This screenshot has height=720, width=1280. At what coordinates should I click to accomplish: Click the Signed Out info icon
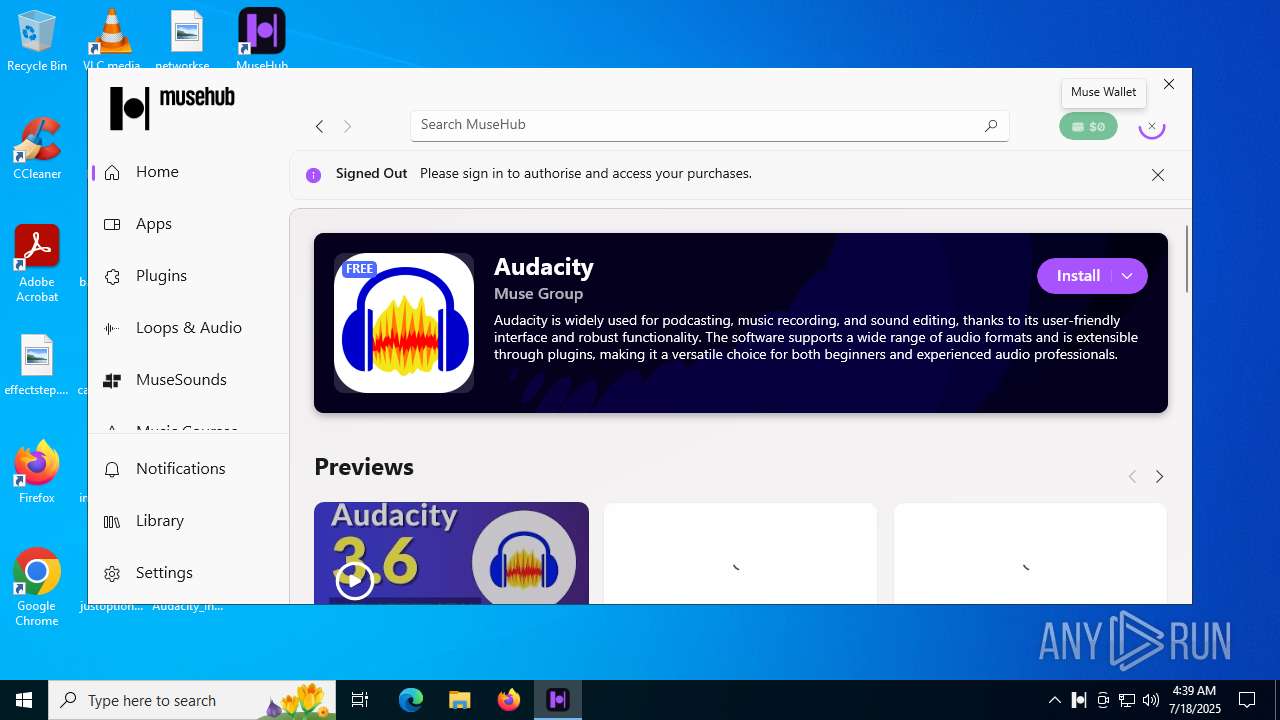click(313, 175)
